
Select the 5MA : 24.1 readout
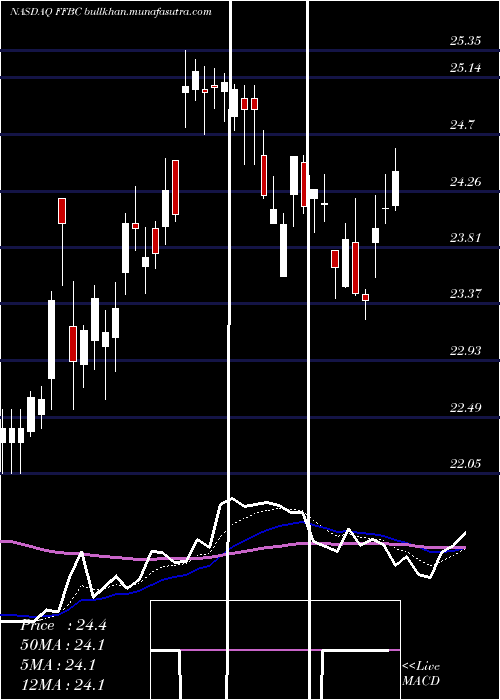coord(58,665)
